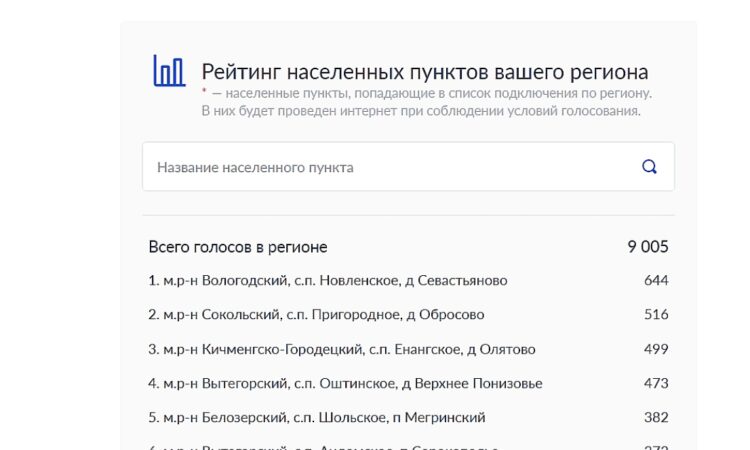This screenshot has width=750, height=450.
Task: Focus the 'Название населенного пункта' search field
Action: 390,167
